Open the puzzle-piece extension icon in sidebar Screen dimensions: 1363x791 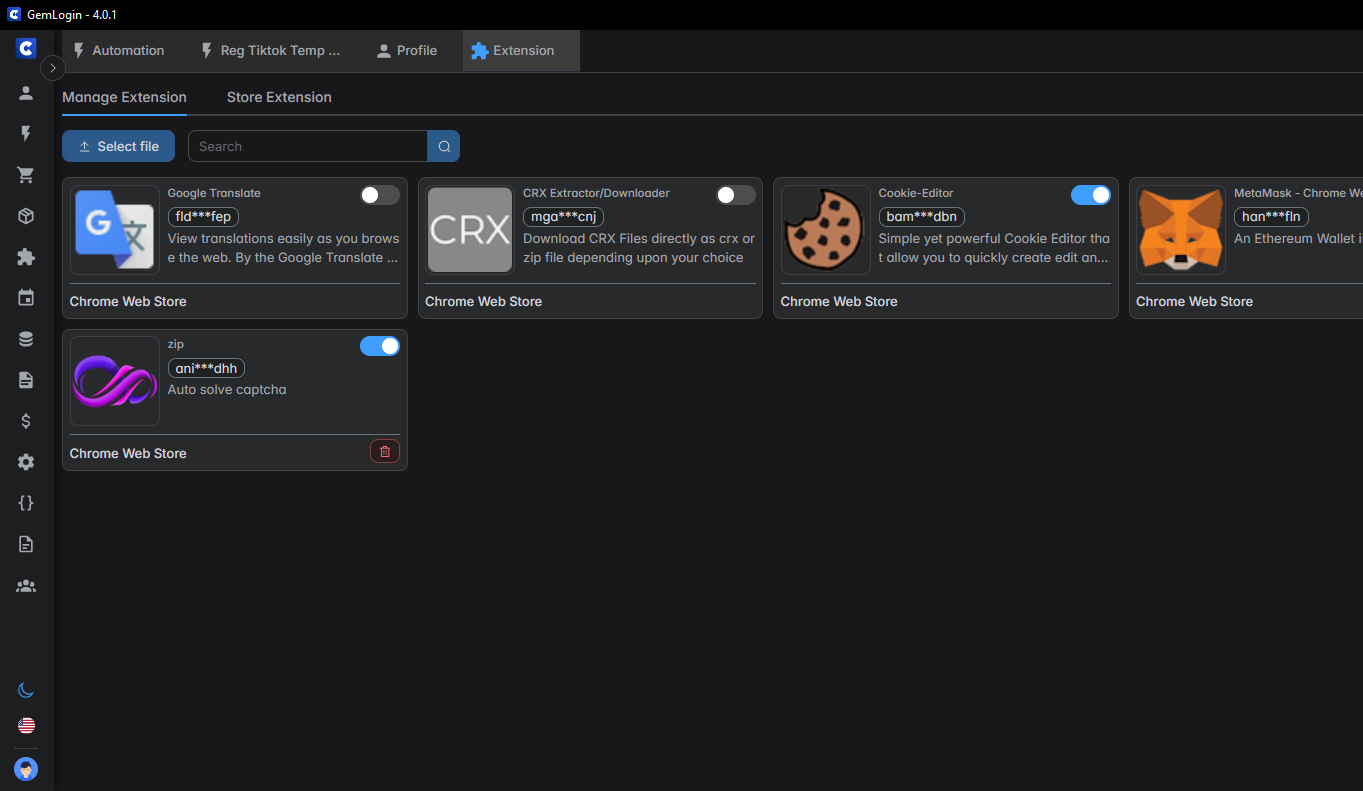click(x=26, y=257)
